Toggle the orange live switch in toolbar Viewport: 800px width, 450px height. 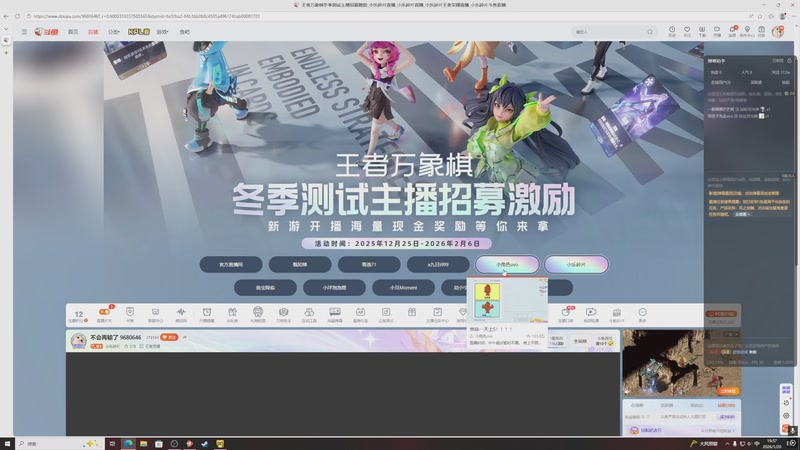(104, 312)
